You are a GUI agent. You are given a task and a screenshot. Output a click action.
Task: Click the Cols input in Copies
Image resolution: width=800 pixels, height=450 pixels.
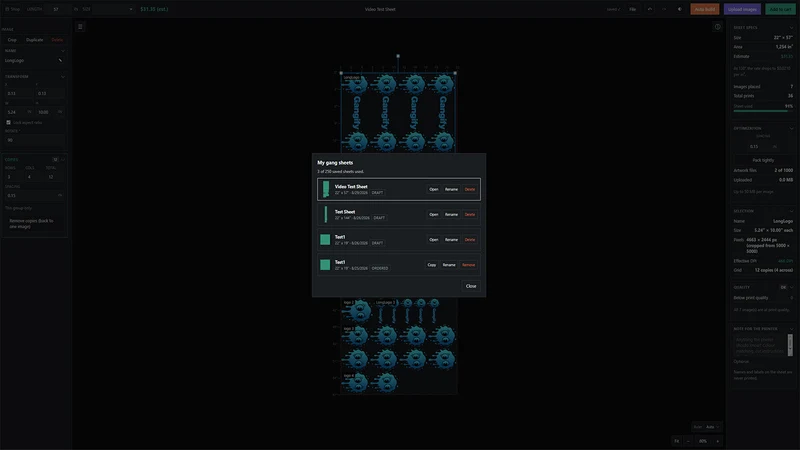(x=34, y=177)
